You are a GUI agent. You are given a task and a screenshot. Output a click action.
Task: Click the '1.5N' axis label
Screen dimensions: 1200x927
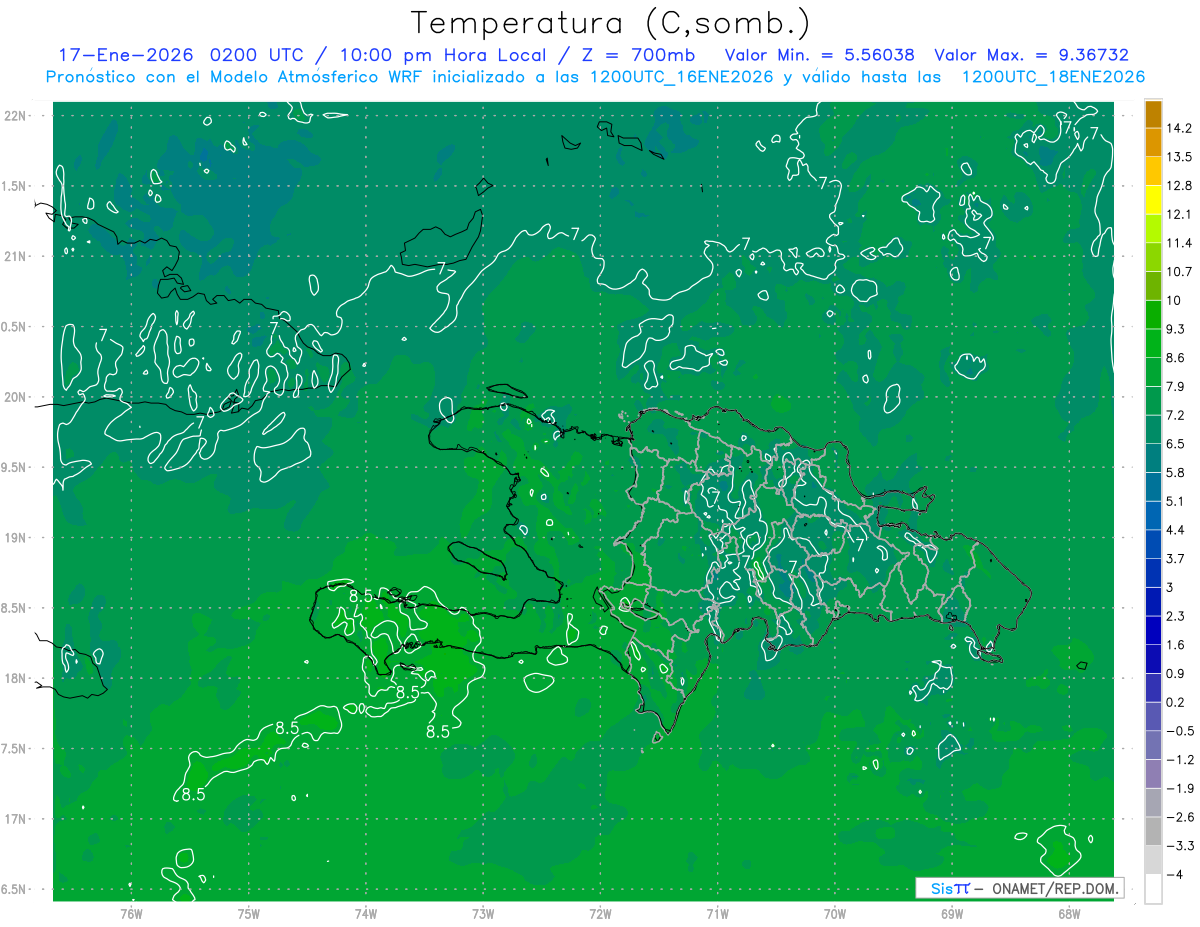coord(15,186)
